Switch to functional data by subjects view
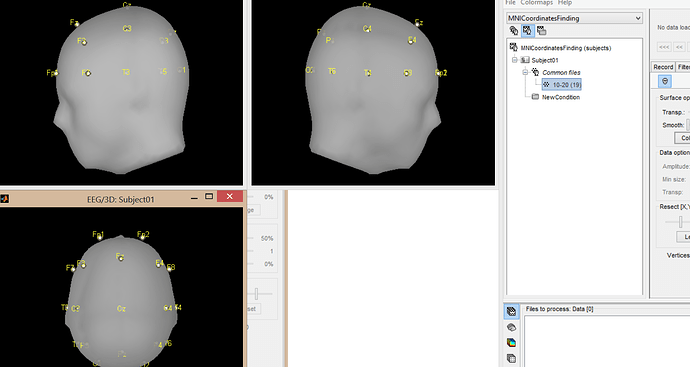The image size is (690, 367). (x=528, y=30)
